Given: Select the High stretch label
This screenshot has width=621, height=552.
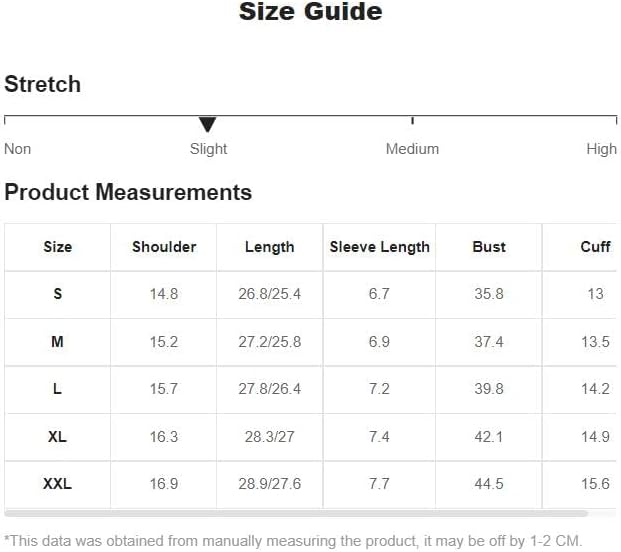Looking at the screenshot, I should [x=601, y=149].
